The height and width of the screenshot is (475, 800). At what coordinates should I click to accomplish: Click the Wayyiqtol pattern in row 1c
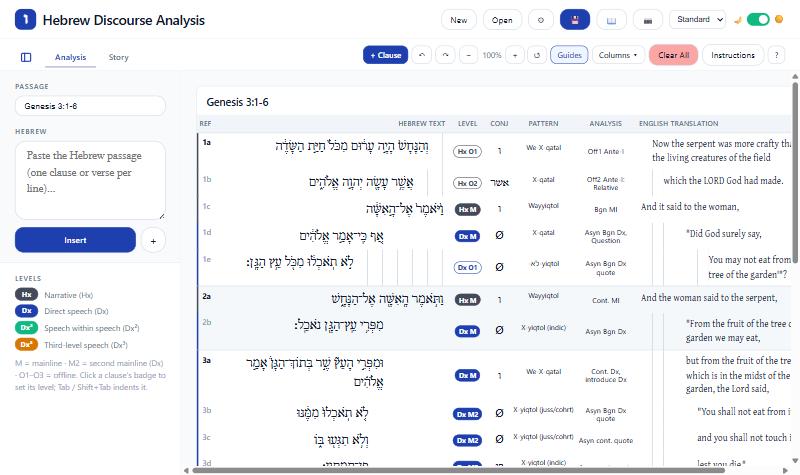click(x=543, y=206)
